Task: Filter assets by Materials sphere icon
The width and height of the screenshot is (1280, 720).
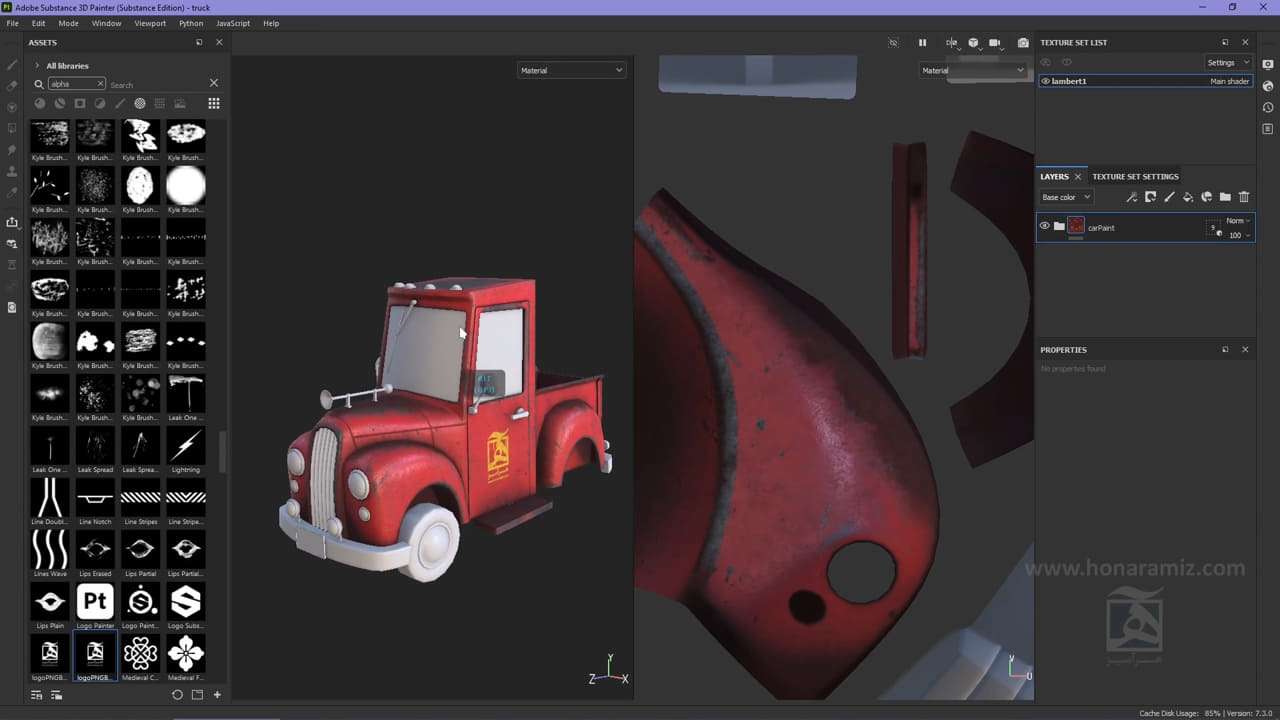Action: [x=40, y=103]
